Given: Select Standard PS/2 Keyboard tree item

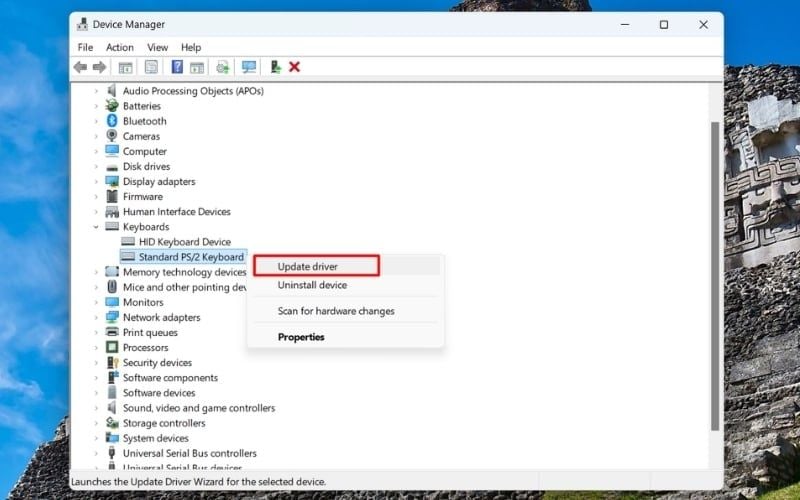Looking at the screenshot, I should click(183, 257).
